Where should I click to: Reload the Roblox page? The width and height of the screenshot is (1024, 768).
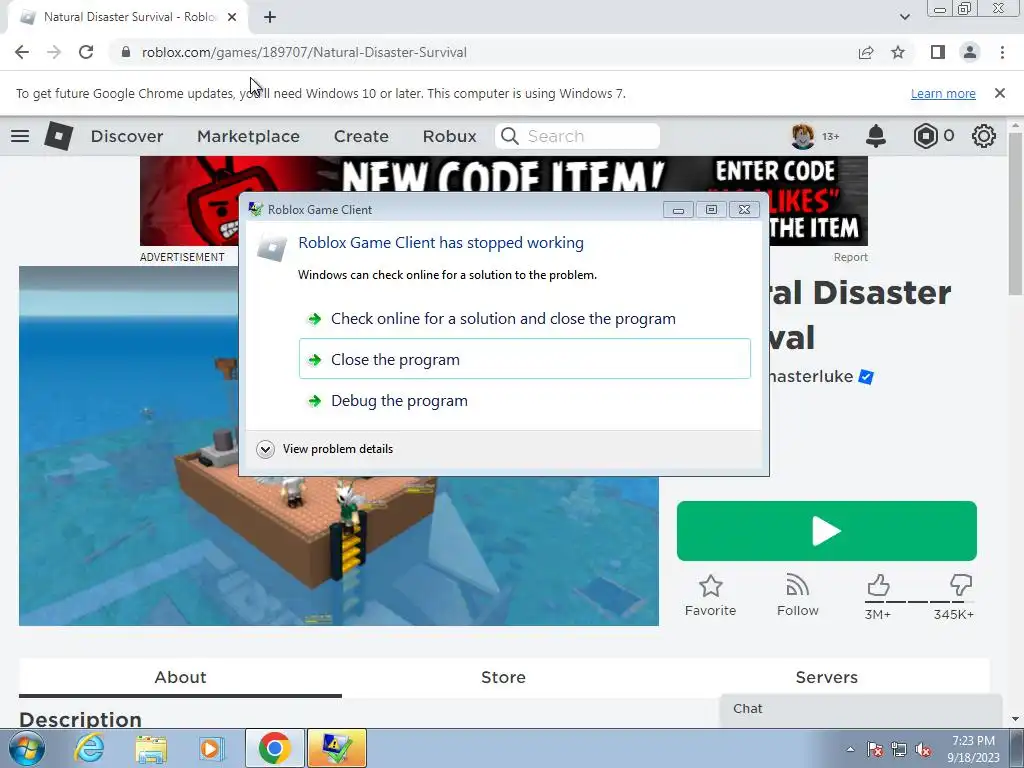[86, 52]
